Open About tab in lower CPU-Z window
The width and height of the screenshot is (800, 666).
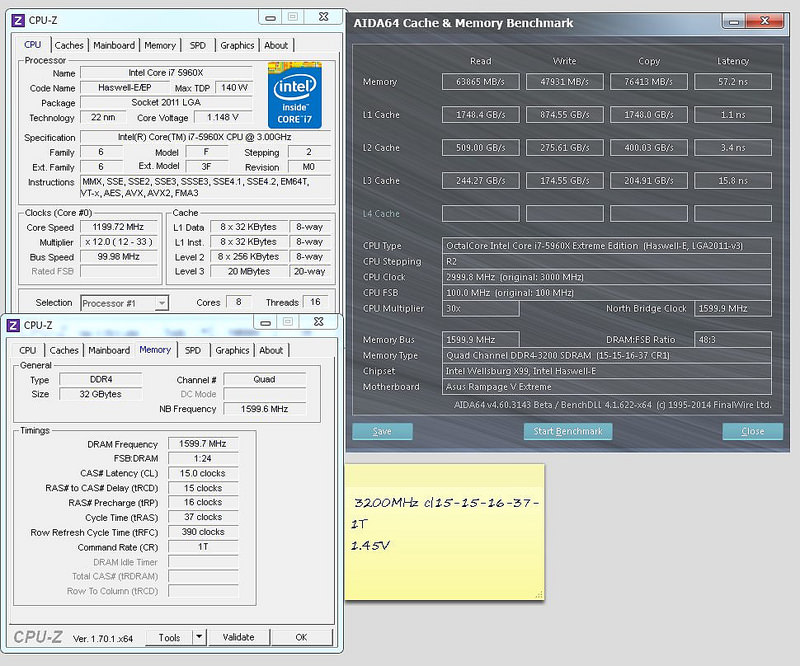271,351
